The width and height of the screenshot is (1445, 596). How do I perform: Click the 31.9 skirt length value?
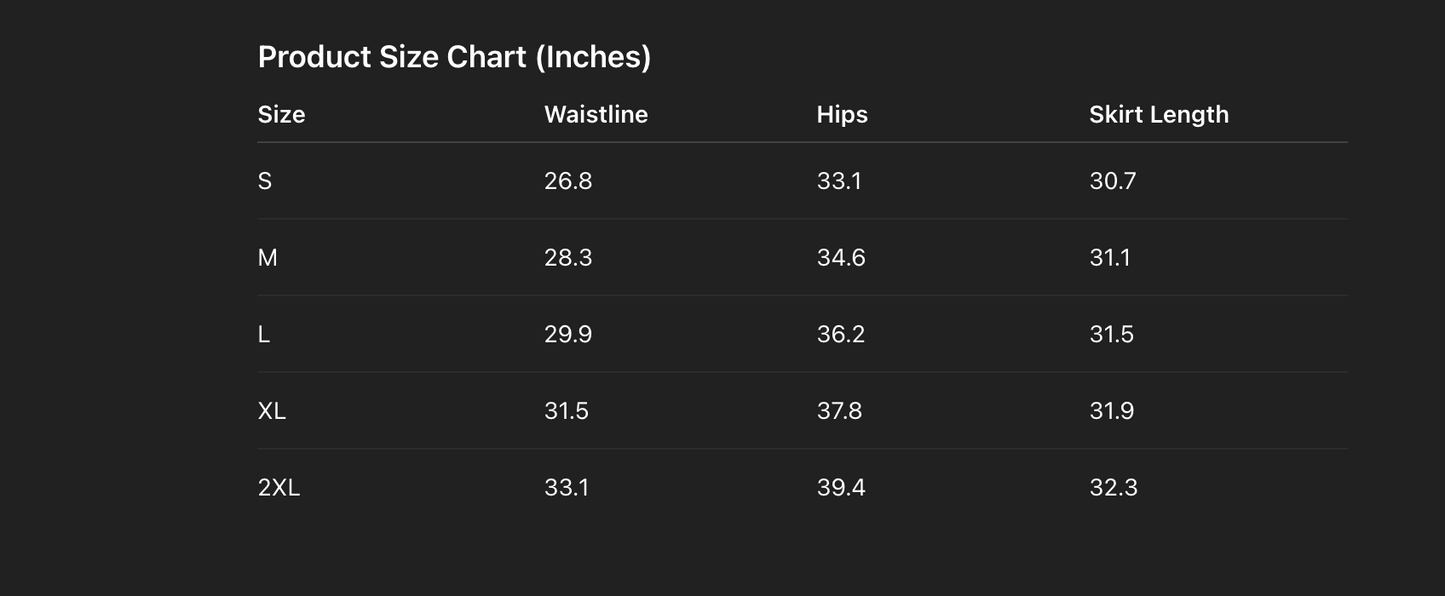(1112, 411)
